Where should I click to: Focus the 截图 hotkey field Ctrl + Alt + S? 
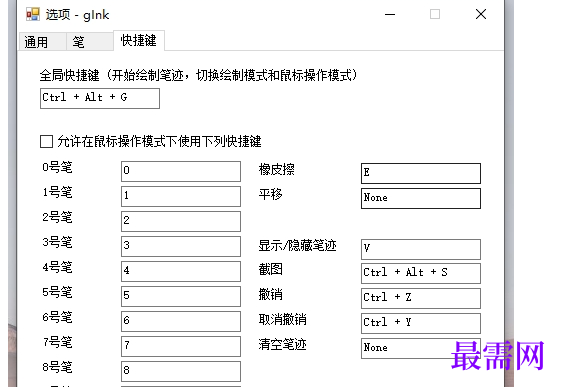coord(421,274)
